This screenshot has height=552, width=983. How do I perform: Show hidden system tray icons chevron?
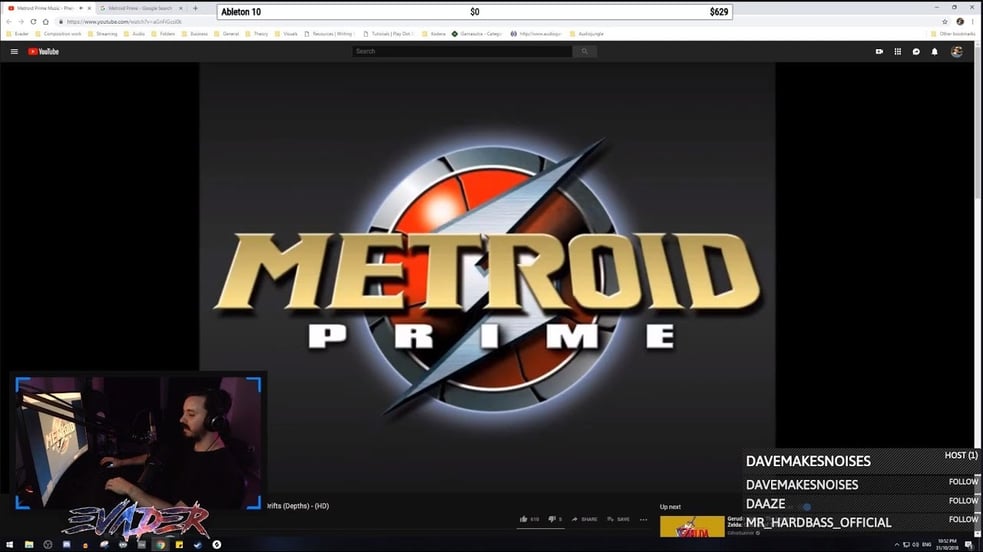(x=896, y=544)
